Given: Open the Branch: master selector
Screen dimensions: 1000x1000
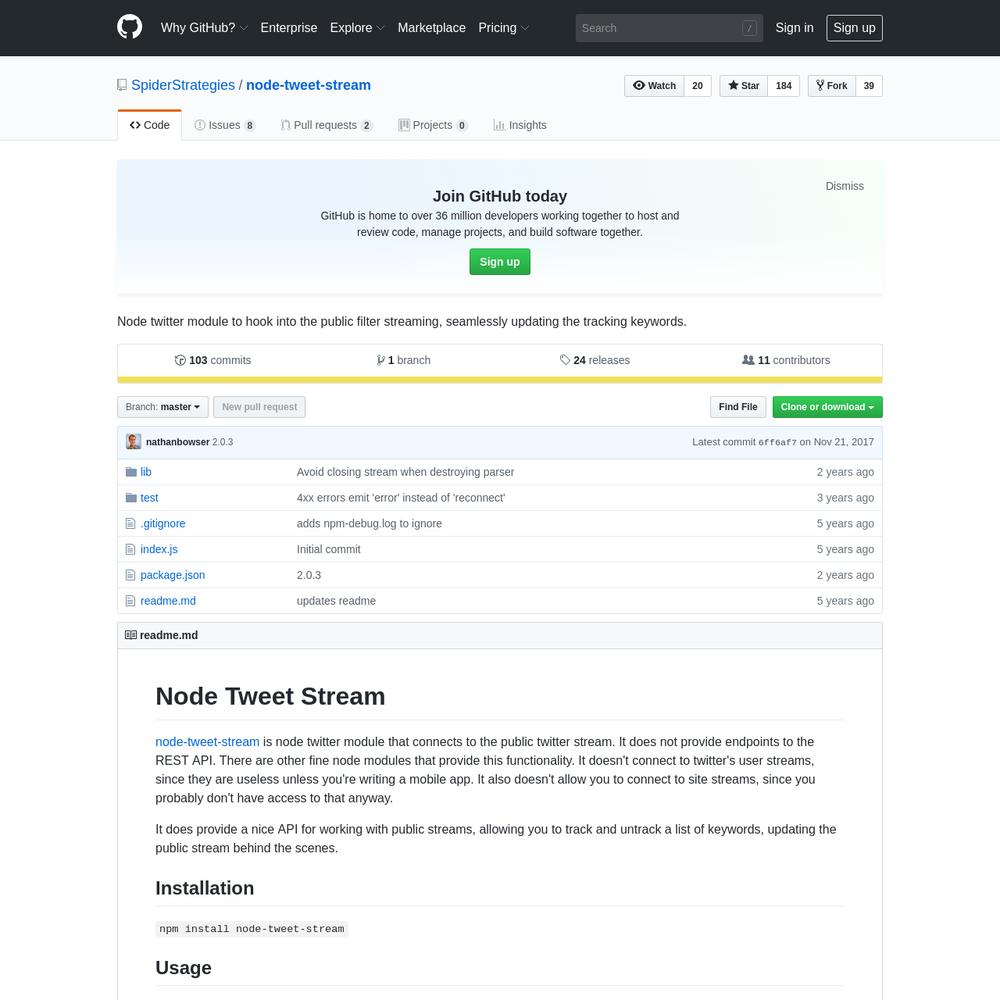Looking at the screenshot, I should point(163,407).
